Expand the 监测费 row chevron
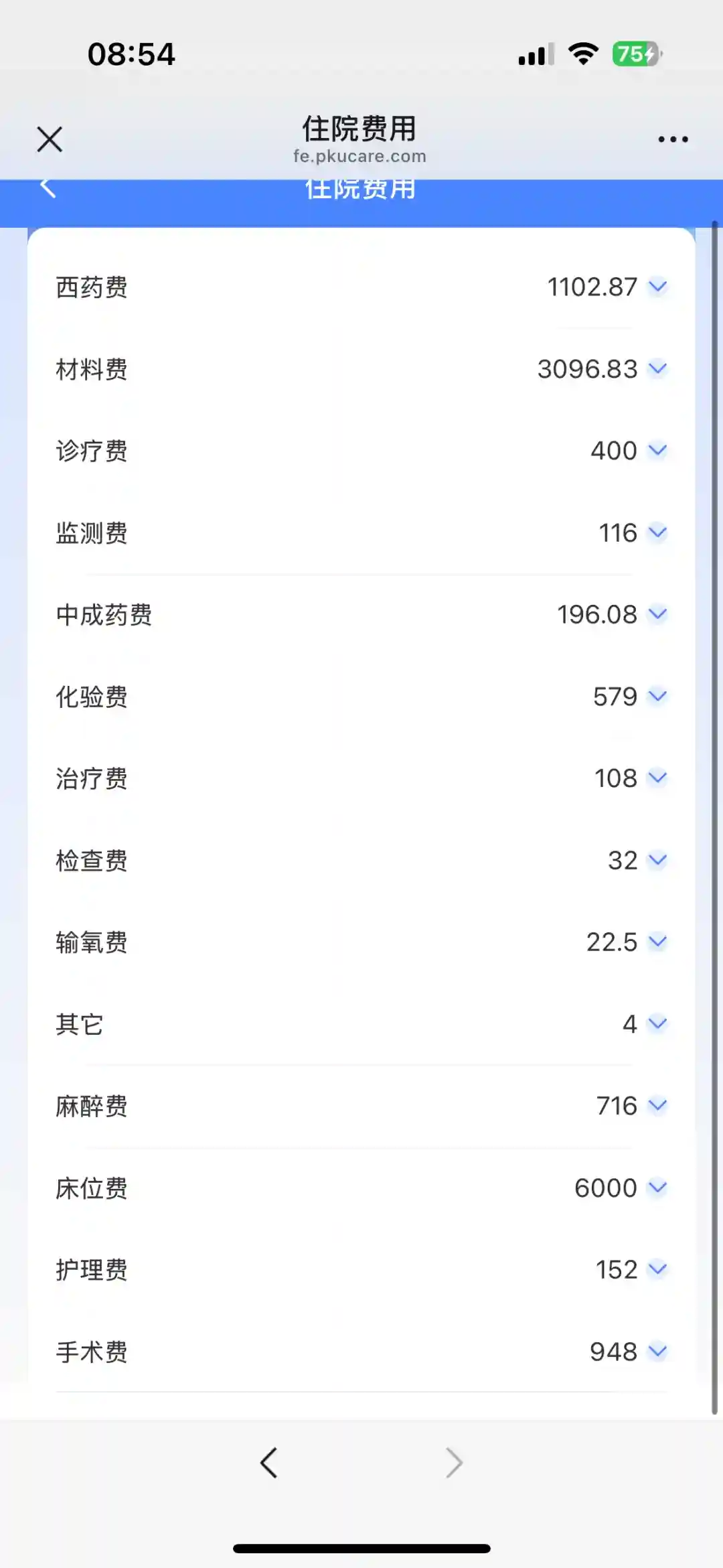Image resolution: width=723 pixels, height=1568 pixels. (x=658, y=532)
